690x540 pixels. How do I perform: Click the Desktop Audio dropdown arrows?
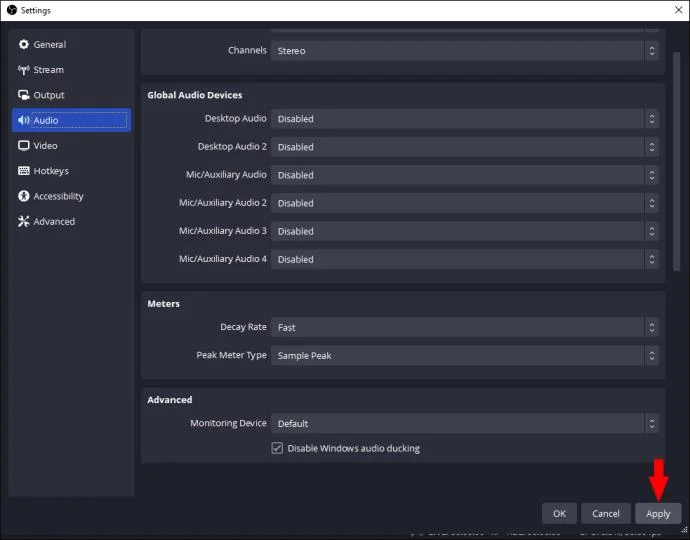point(652,119)
